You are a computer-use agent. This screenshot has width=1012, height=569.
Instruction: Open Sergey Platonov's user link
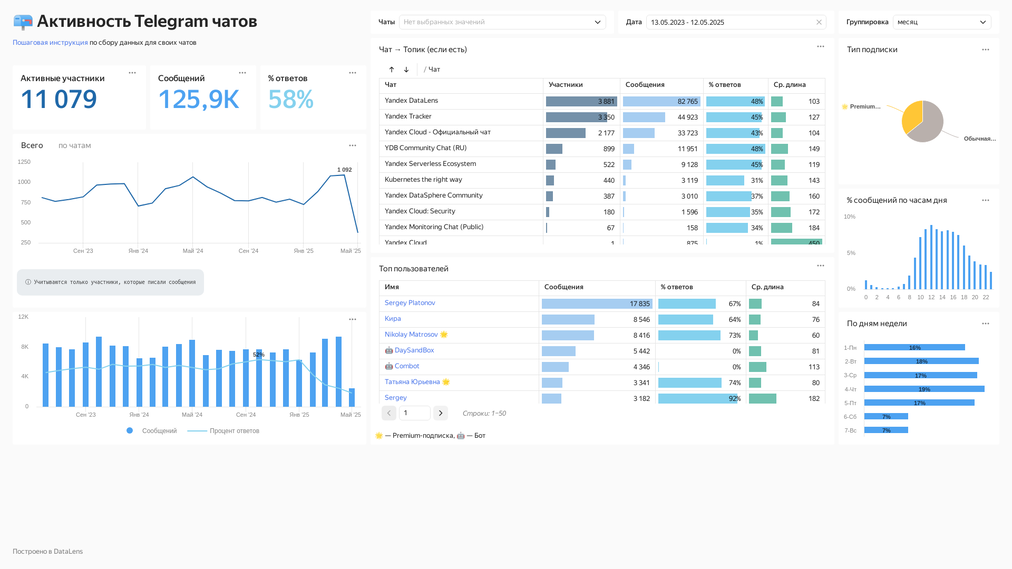410,303
